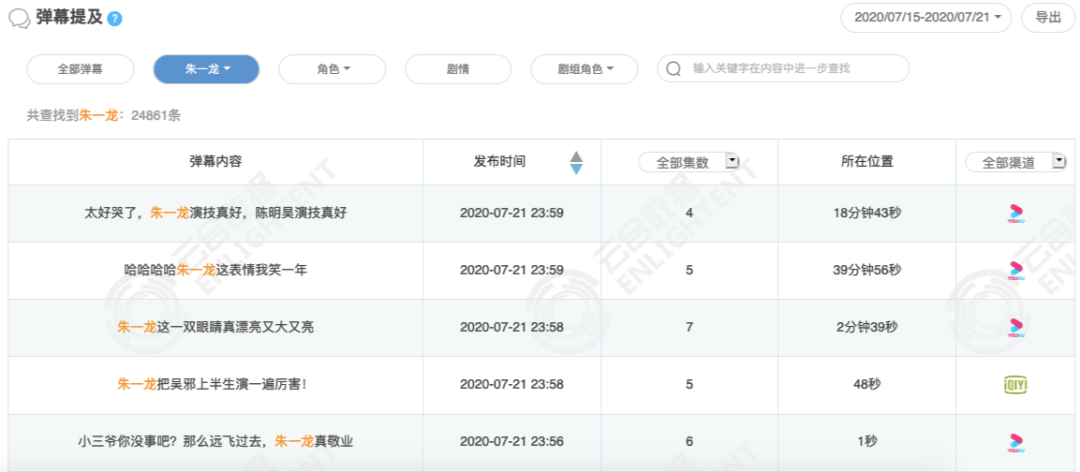This screenshot has height=472, width=1080.
Task: Click timestamp 2020-07-21 23:56
Action: (512, 442)
